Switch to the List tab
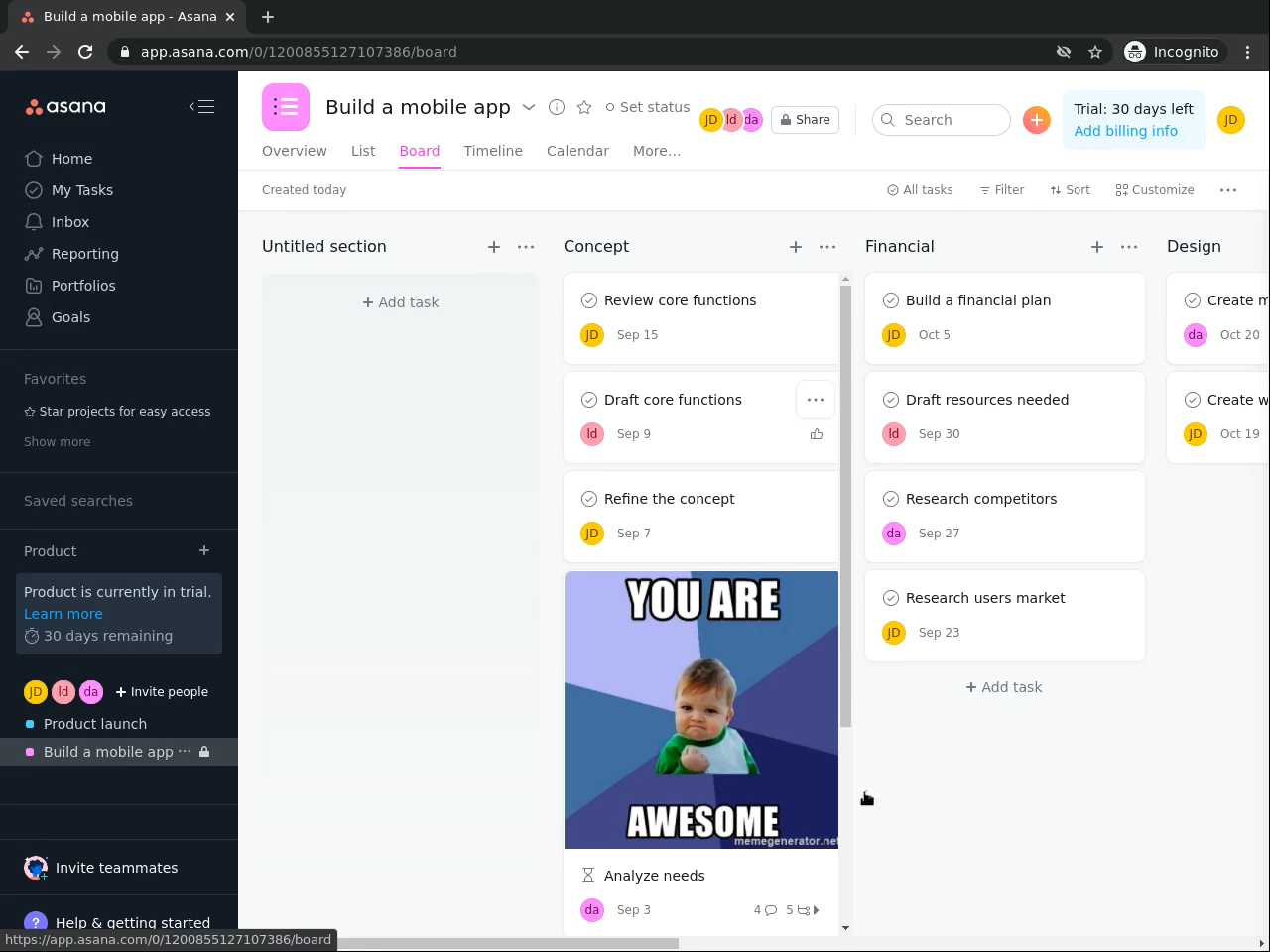This screenshot has width=1270, height=952. (x=363, y=151)
